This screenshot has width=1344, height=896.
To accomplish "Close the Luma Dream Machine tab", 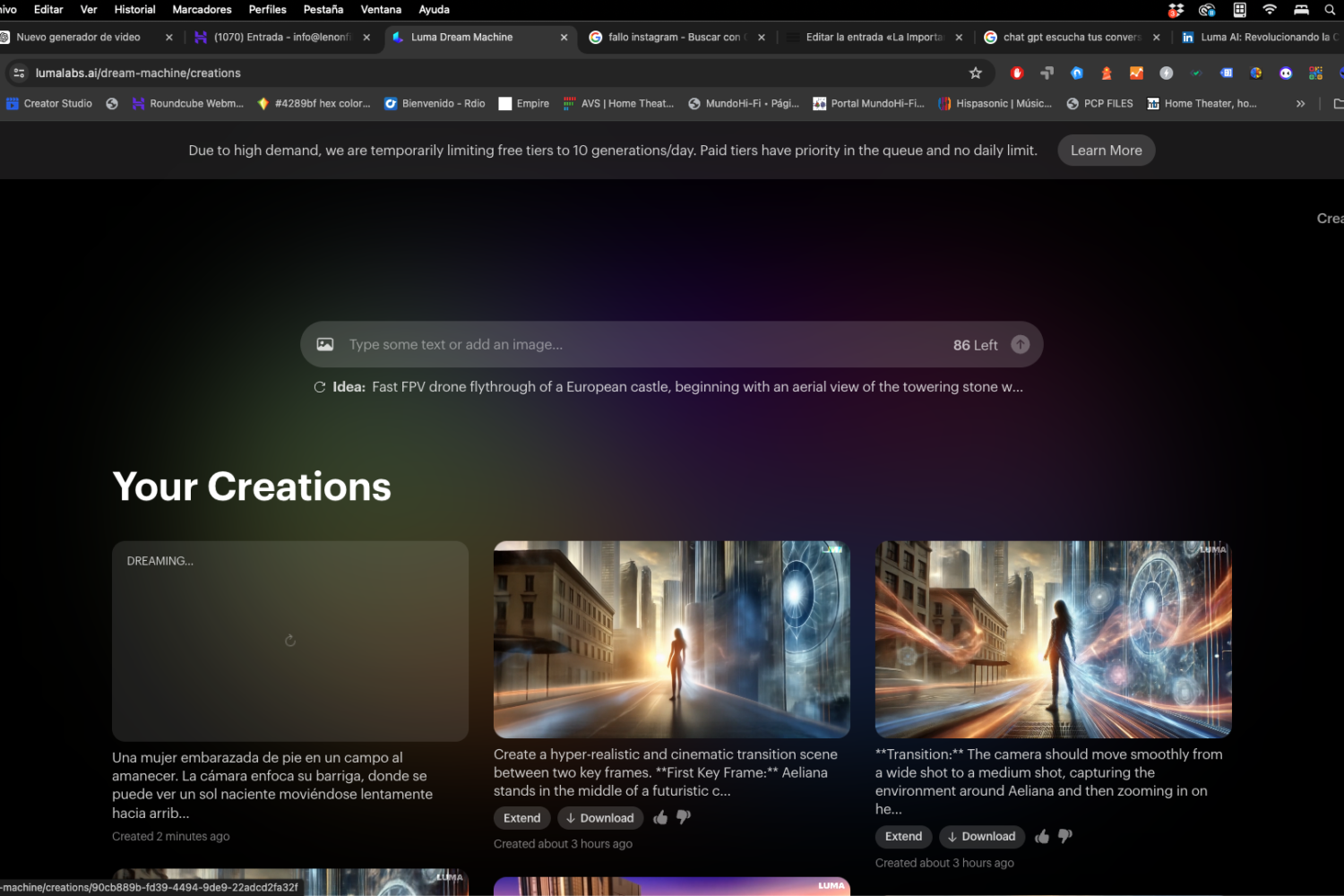I will click(x=564, y=38).
